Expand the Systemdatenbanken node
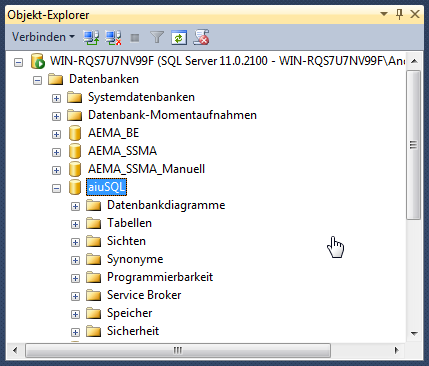The width and height of the screenshot is (429, 366). click(x=56, y=98)
